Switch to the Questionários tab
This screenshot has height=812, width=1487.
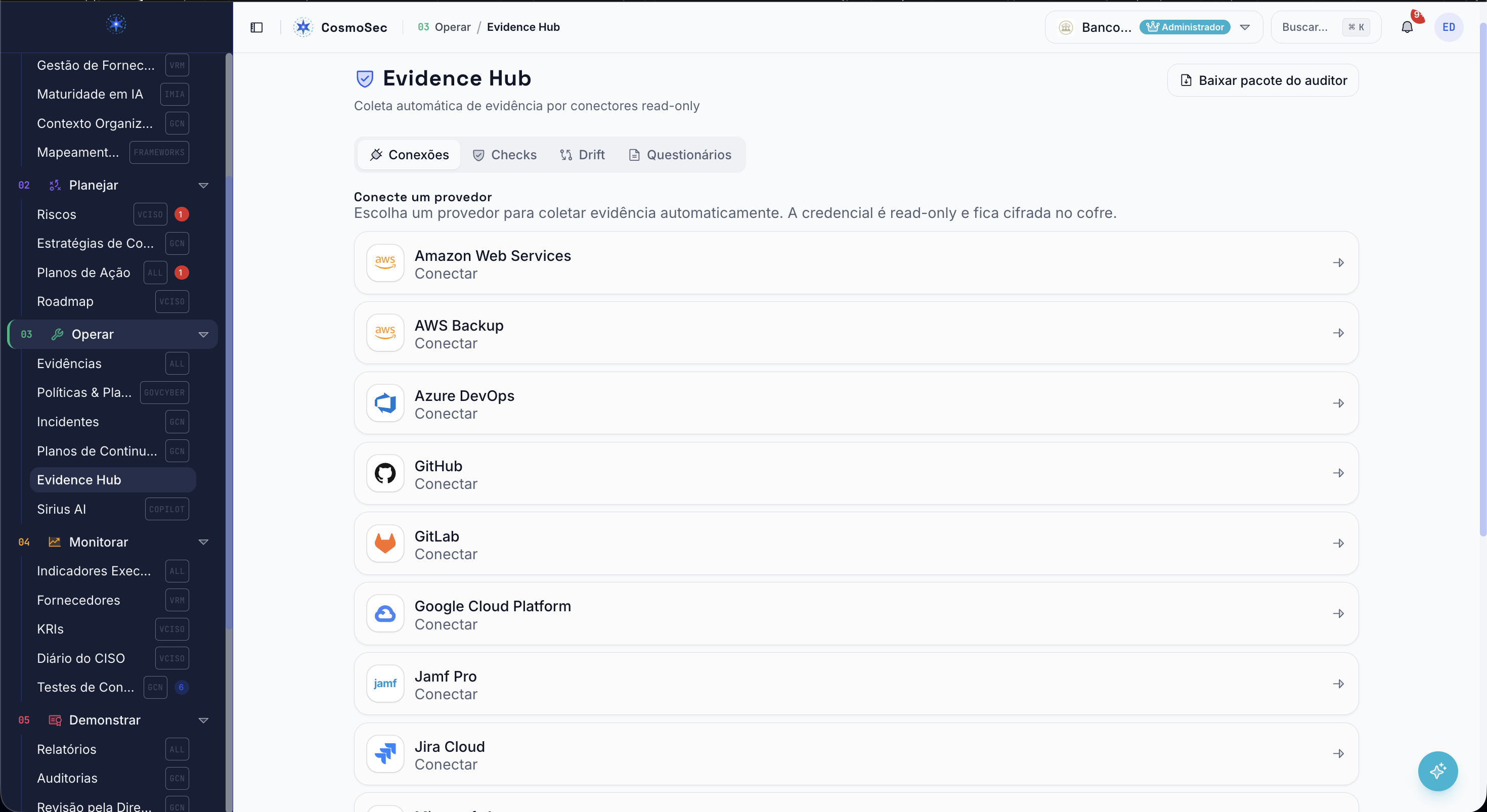click(680, 155)
